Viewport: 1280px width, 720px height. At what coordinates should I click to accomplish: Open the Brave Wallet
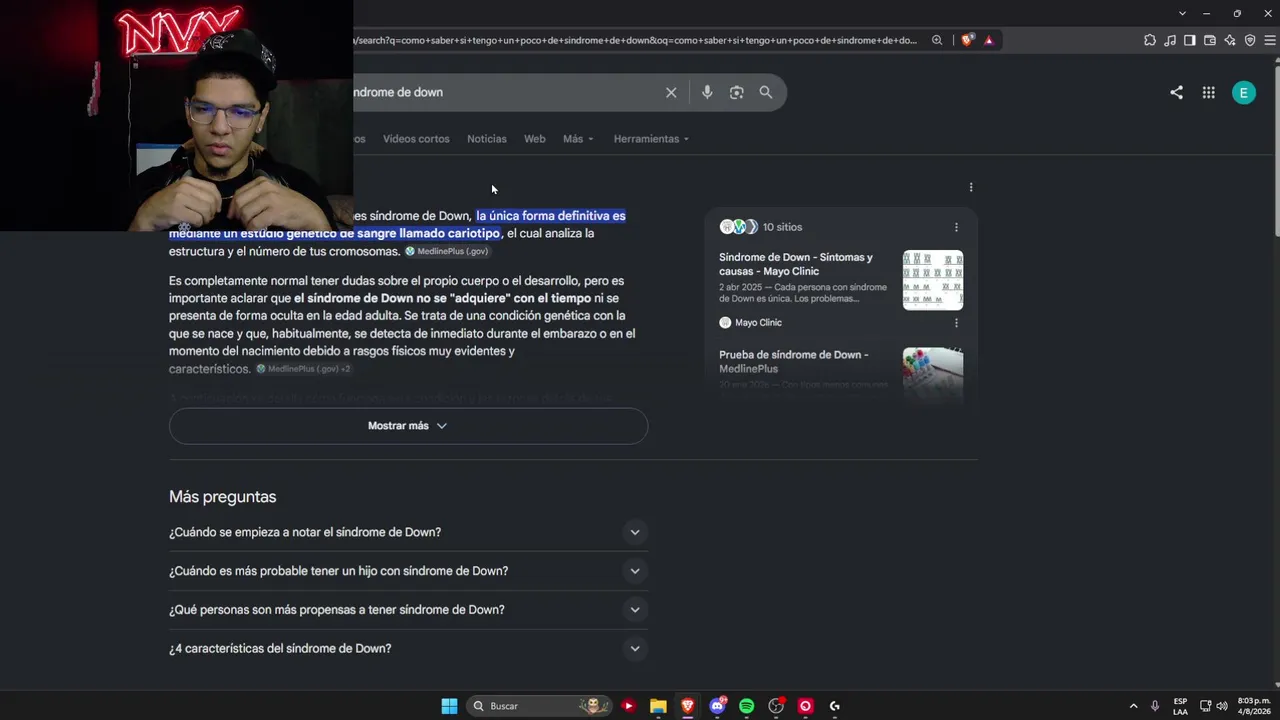[x=1210, y=40]
